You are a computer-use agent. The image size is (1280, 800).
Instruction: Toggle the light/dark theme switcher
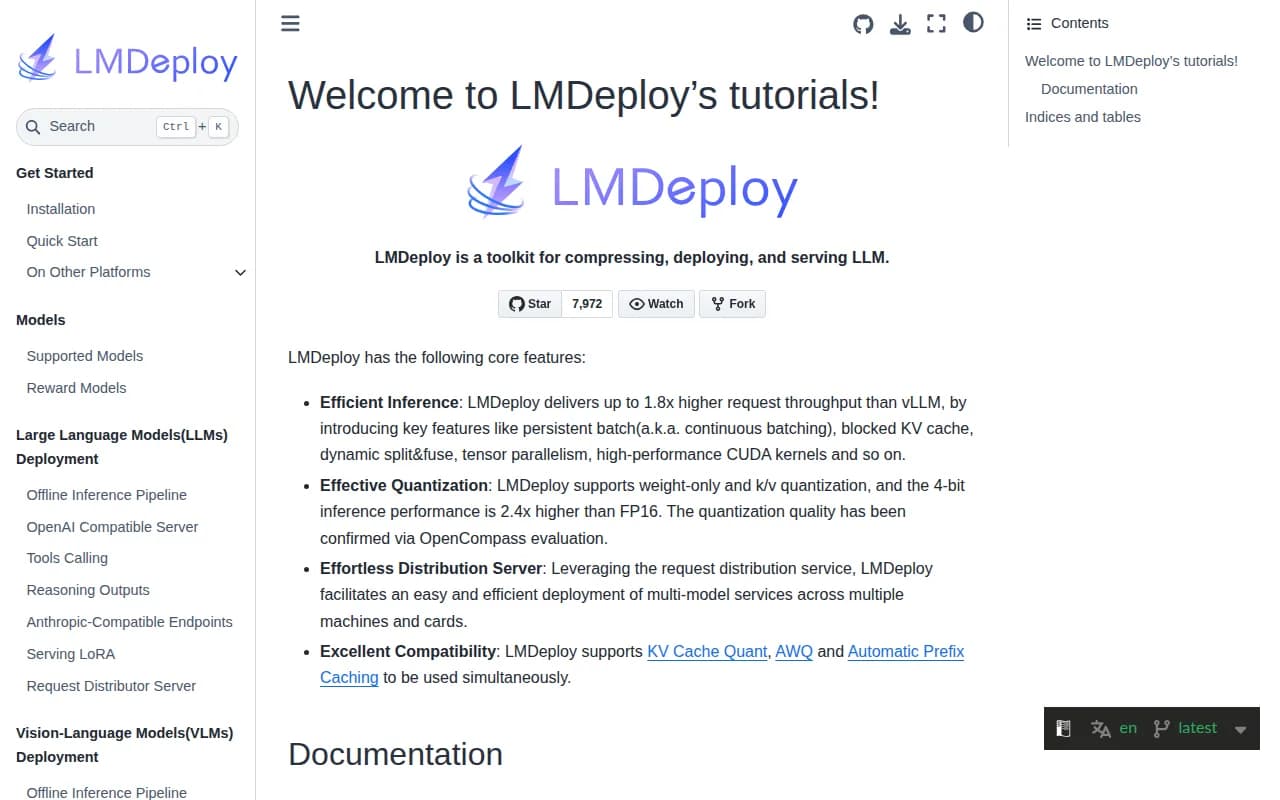pyautogui.click(x=973, y=22)
